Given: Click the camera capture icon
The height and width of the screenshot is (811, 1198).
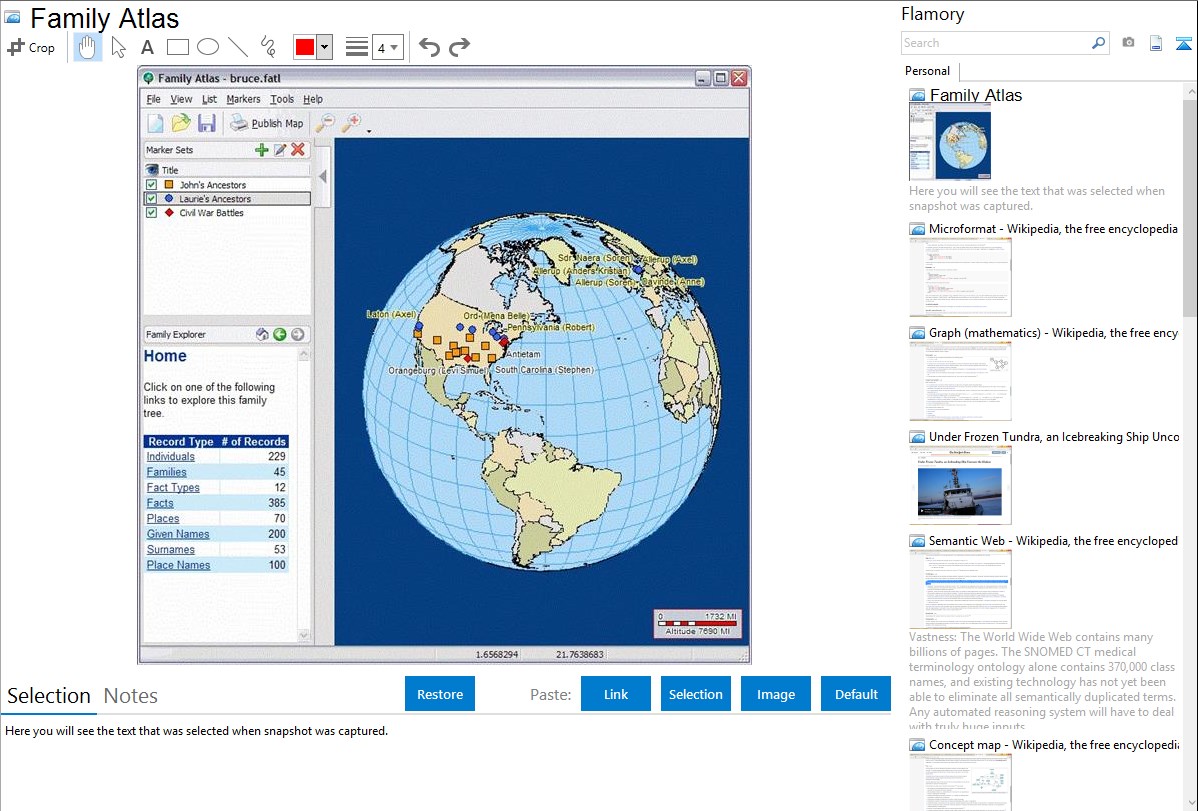Looking at the screenshot, I should coord(1128,43).
